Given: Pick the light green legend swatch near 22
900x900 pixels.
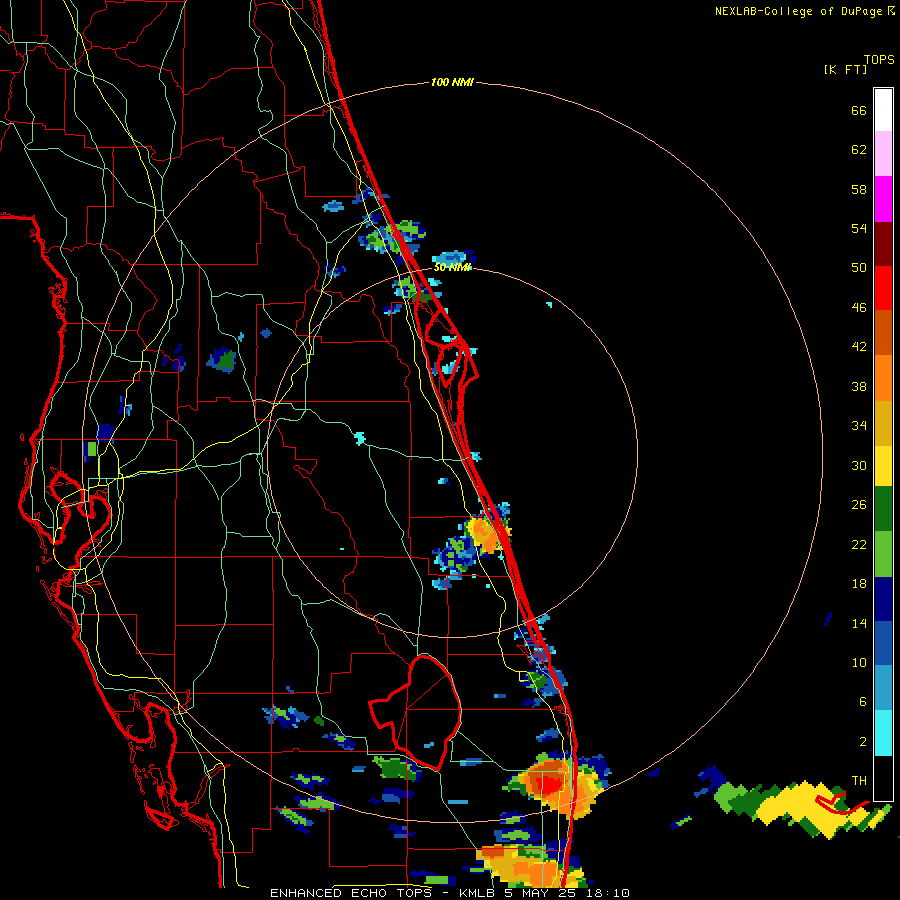Looking at the screenshot, I should point(883,554).
